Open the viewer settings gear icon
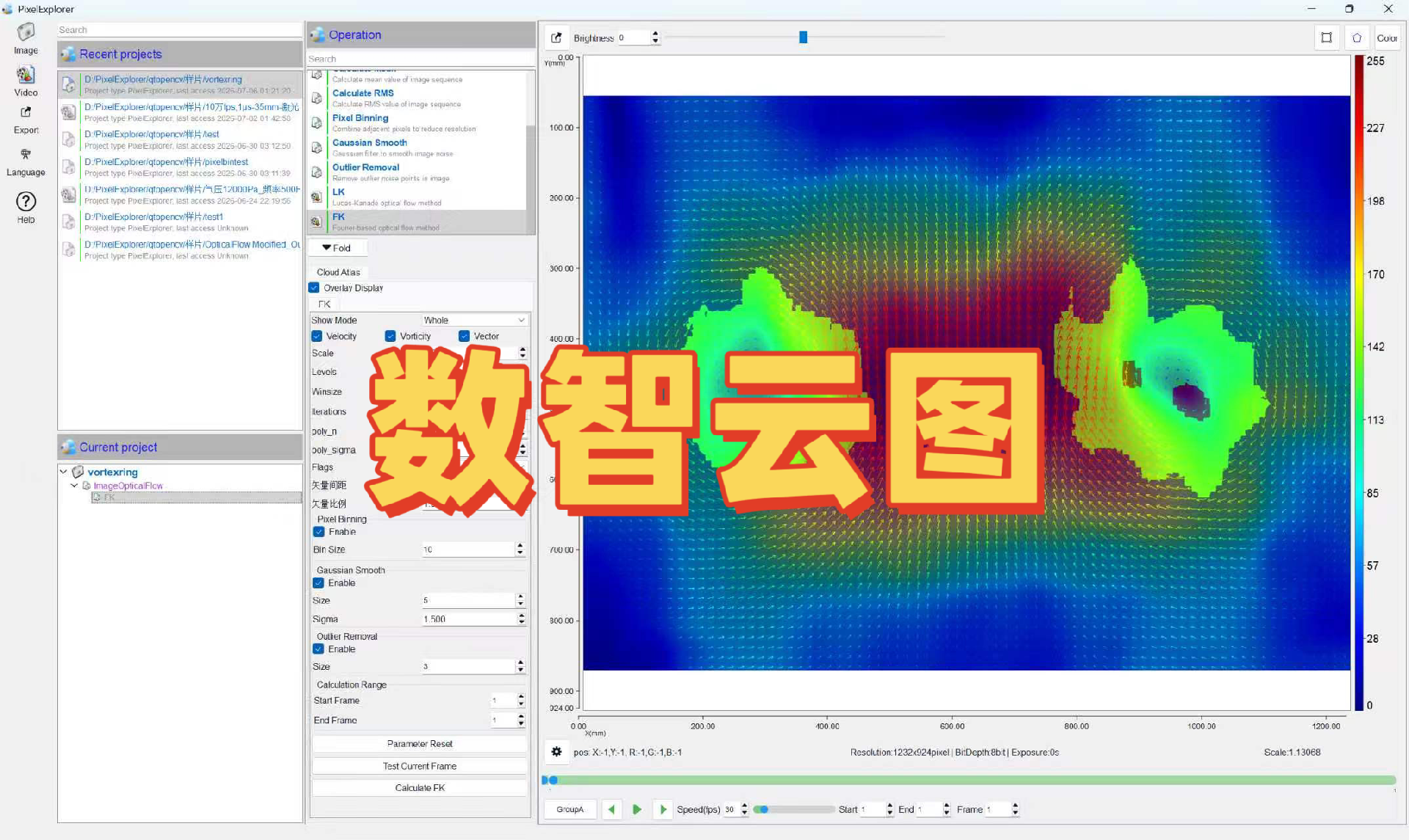The width and height of the screenshot is (1409, 840). 556,752
